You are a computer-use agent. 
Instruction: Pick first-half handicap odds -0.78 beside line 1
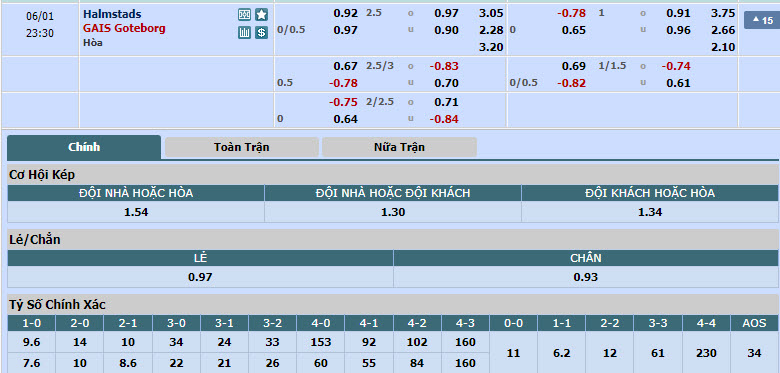click(572, 13)
